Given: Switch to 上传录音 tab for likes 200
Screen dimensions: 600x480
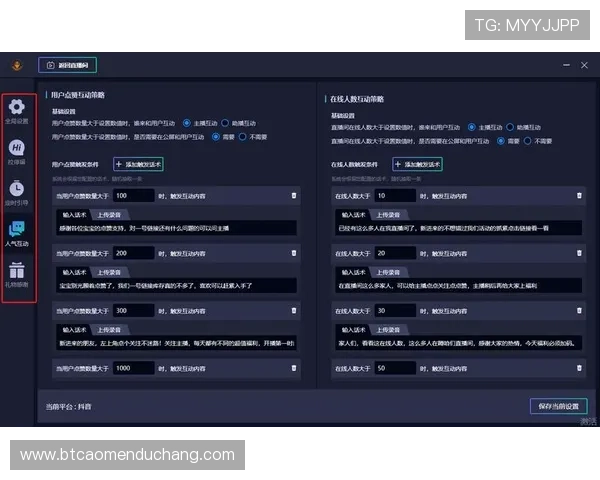Looking at the screenshot, I should [109, 272].
